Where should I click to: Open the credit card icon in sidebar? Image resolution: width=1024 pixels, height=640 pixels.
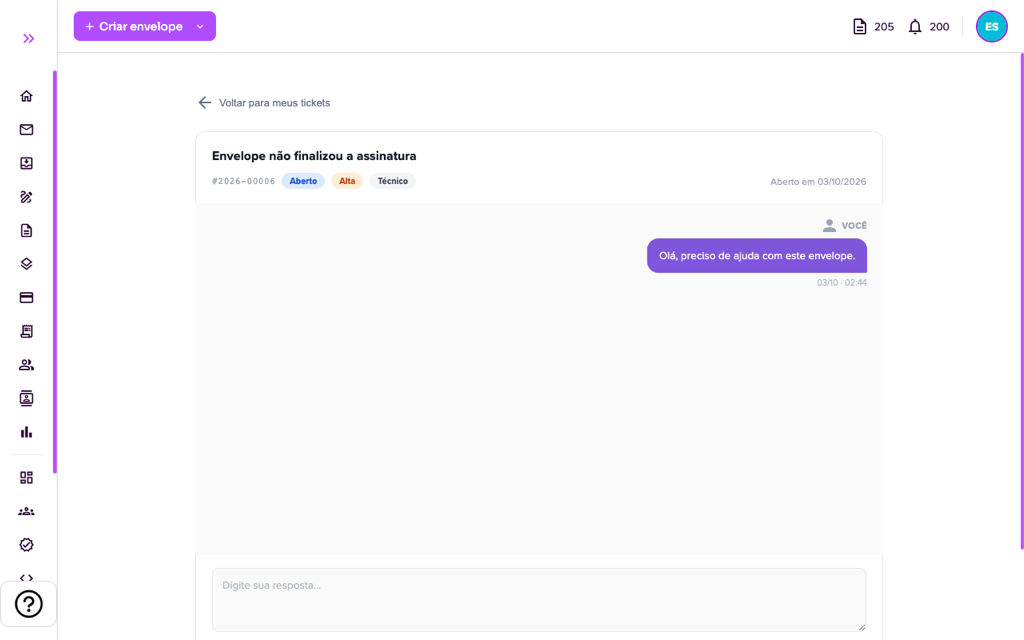(x=26, y=298)
